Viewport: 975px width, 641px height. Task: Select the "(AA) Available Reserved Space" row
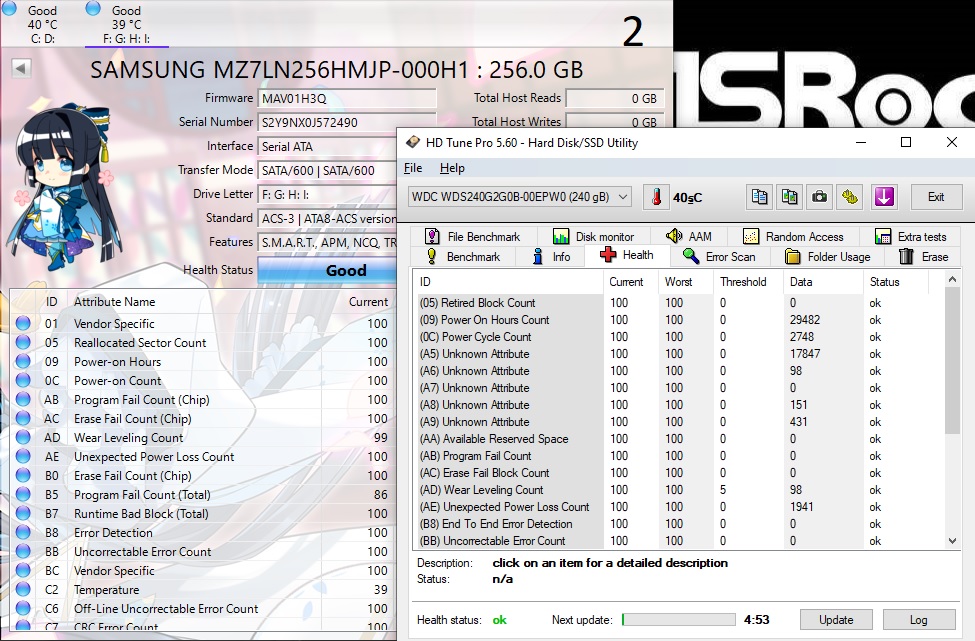[679, 438]
